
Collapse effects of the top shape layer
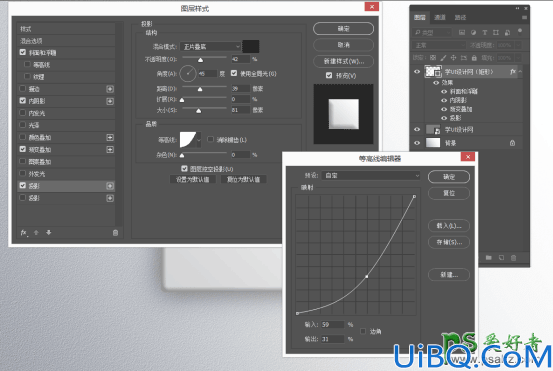pos(520,72)
